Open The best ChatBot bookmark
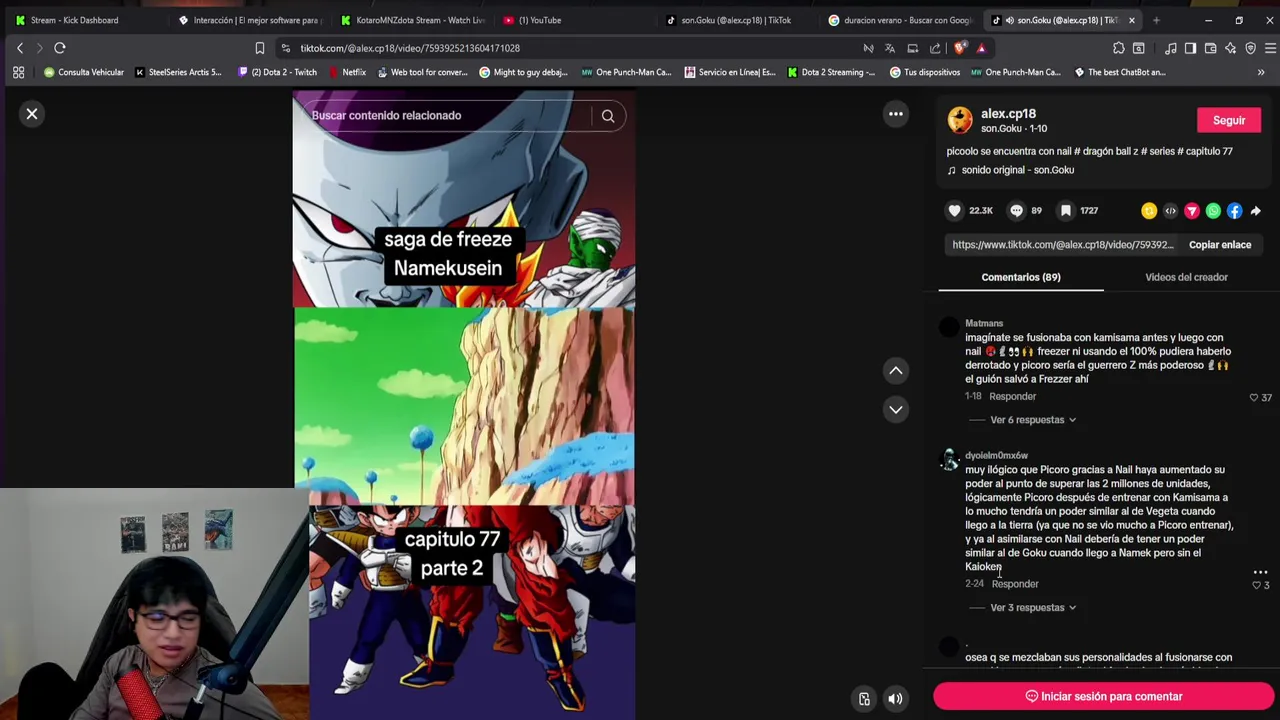Image resolution: width=1280 pixels, height=720 pixels. pos(1120,72)
